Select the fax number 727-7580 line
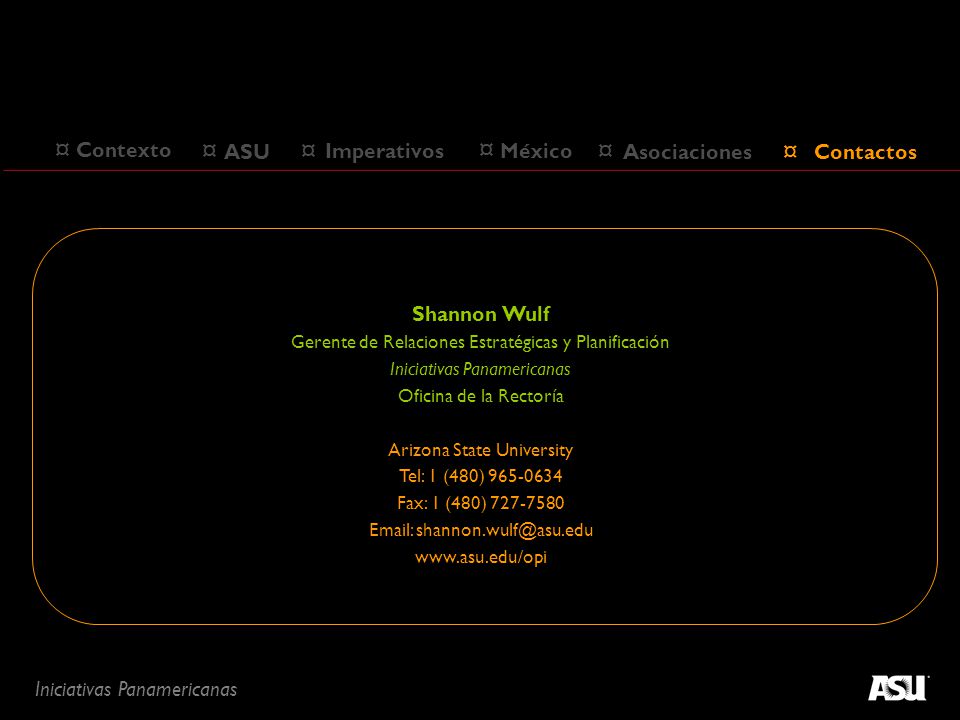This screenshot has height=720, width=960. [x=481, y=503]
